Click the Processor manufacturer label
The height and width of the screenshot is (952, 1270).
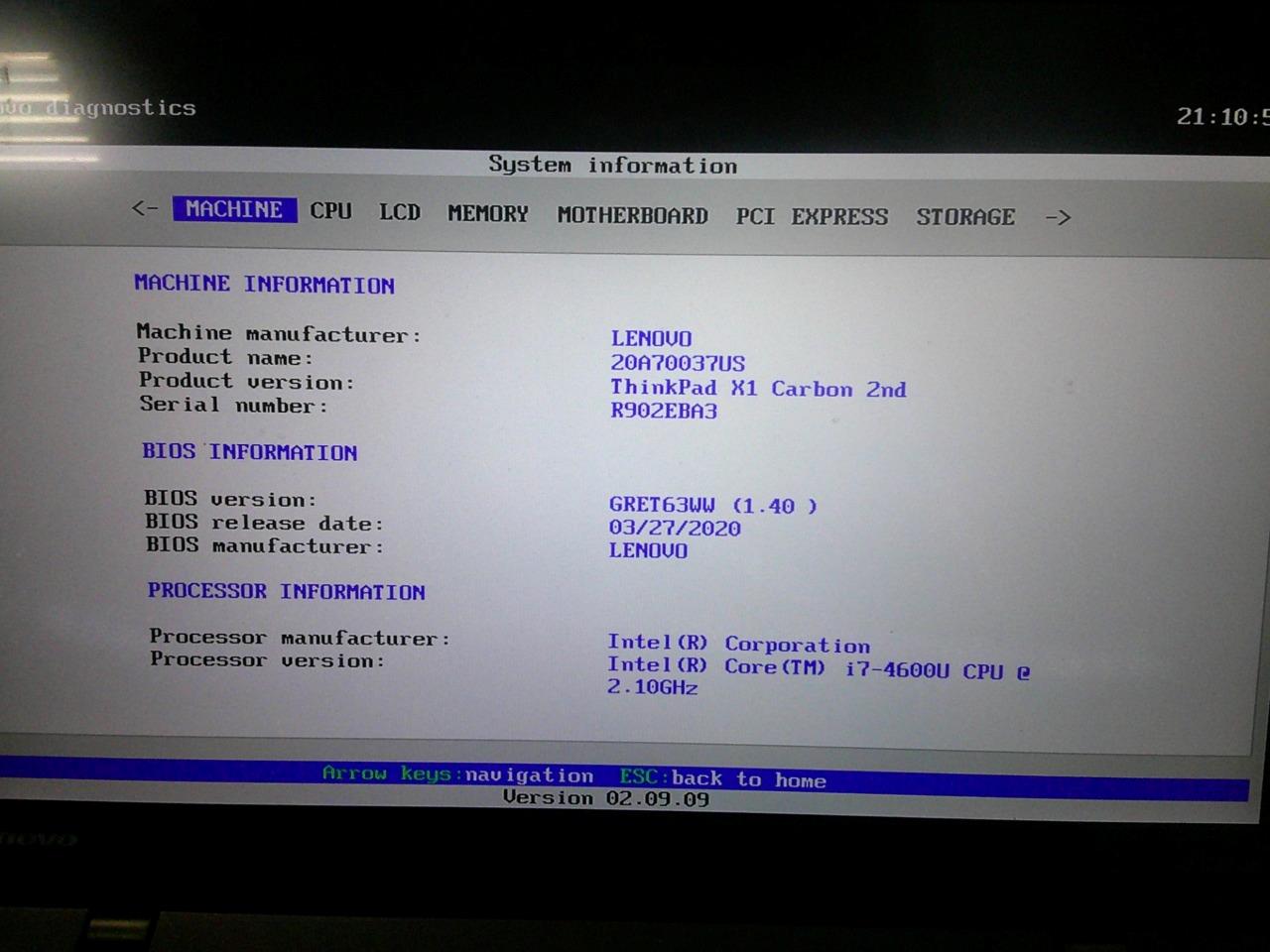coord(301,638)
